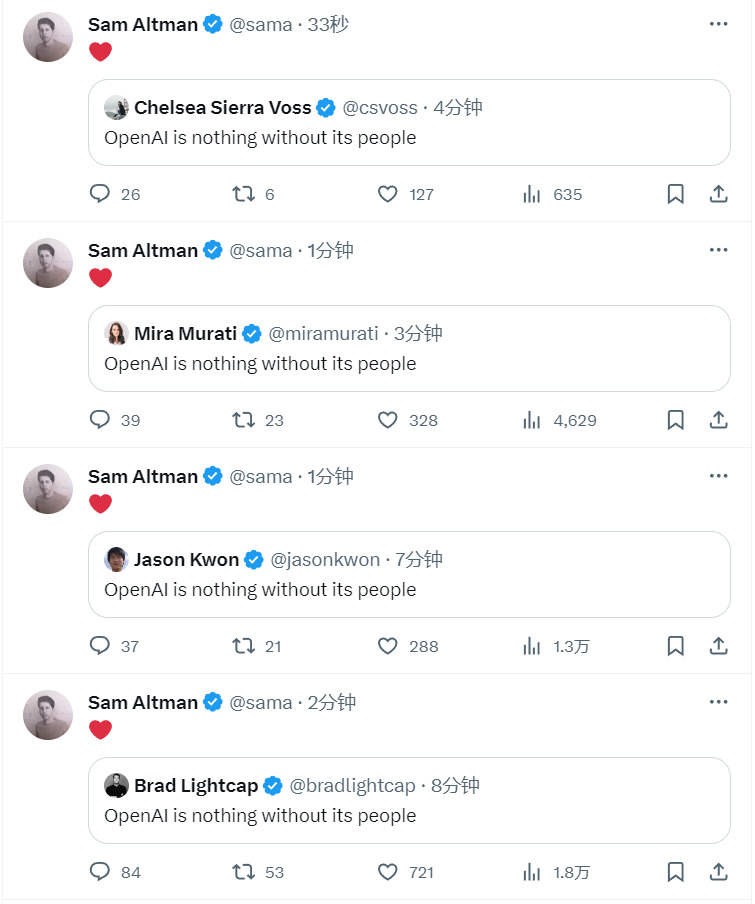
Task: Click the Brad Lightcap quoted tweet name
Action: 196,785
